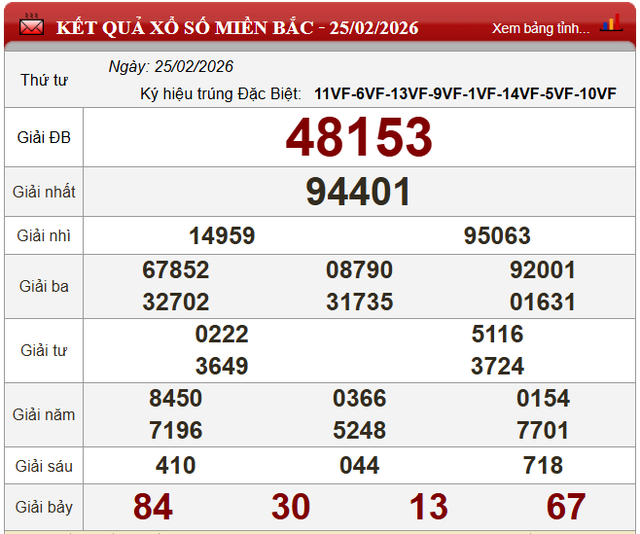Select the 'Thứ tư' day cell

click(44, 80)
